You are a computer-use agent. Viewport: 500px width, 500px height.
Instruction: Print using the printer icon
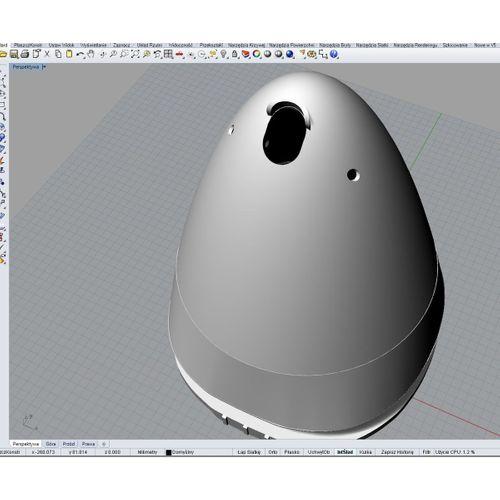click(25, 54)
